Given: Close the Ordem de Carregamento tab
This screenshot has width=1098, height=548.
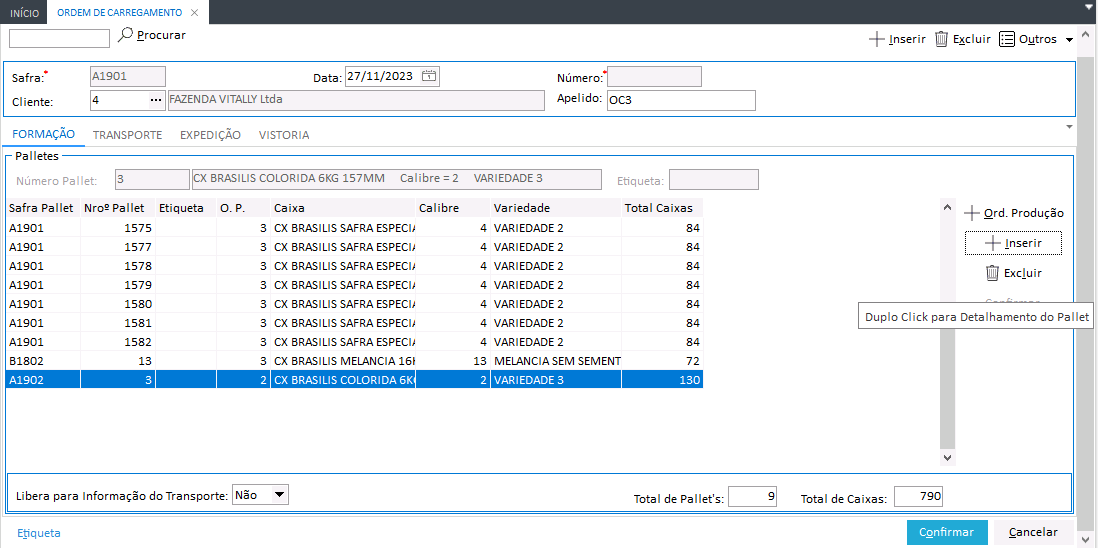Looking at the screenshot, I should point(195,13).
